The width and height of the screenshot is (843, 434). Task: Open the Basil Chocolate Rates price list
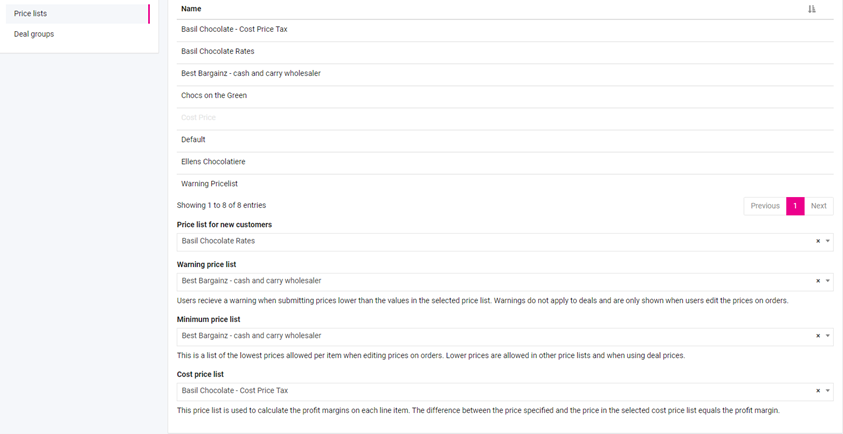[x=217, y=51]
